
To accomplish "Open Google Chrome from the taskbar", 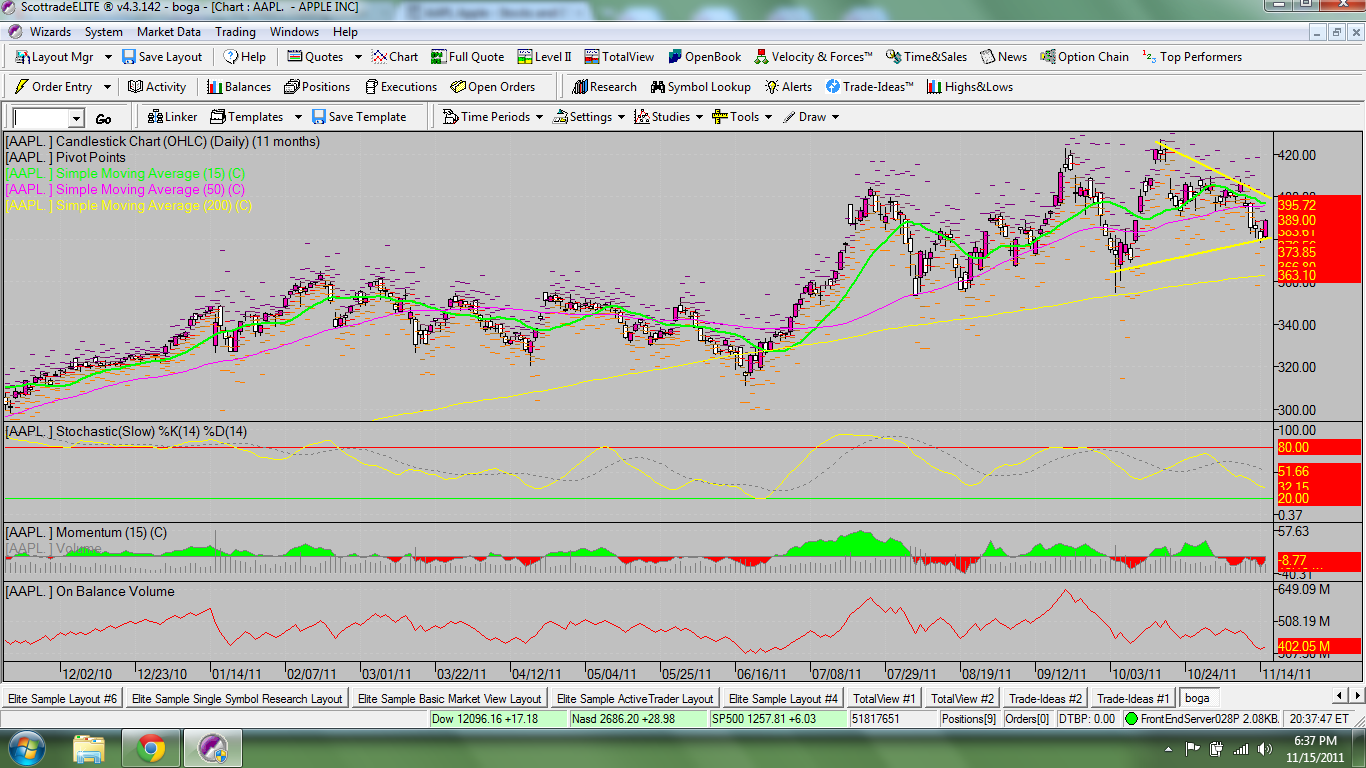I will pyautogui.click(x=151, y=748).
